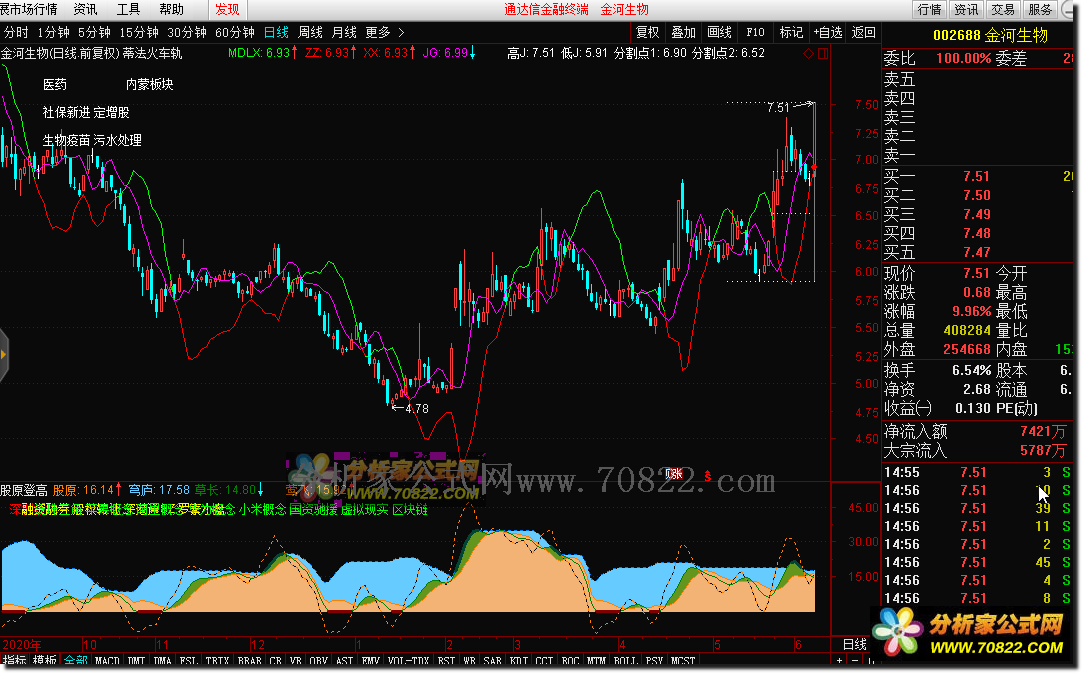Click the 净流入额 7421万 value
Screen dimensions: 1083x673
[1043, 432]
